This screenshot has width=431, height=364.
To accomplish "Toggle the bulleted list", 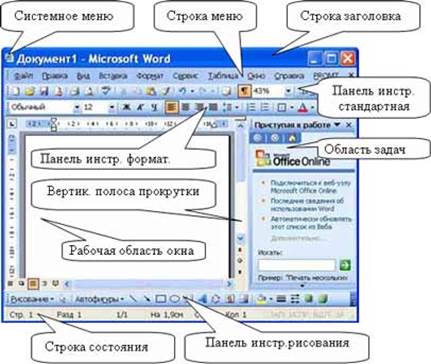I will pos(265,108).
